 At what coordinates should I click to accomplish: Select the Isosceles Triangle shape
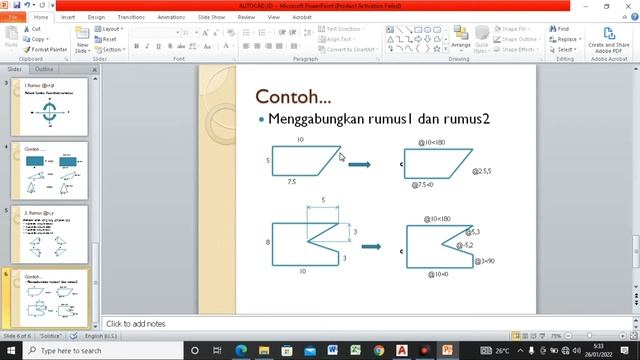390,39
